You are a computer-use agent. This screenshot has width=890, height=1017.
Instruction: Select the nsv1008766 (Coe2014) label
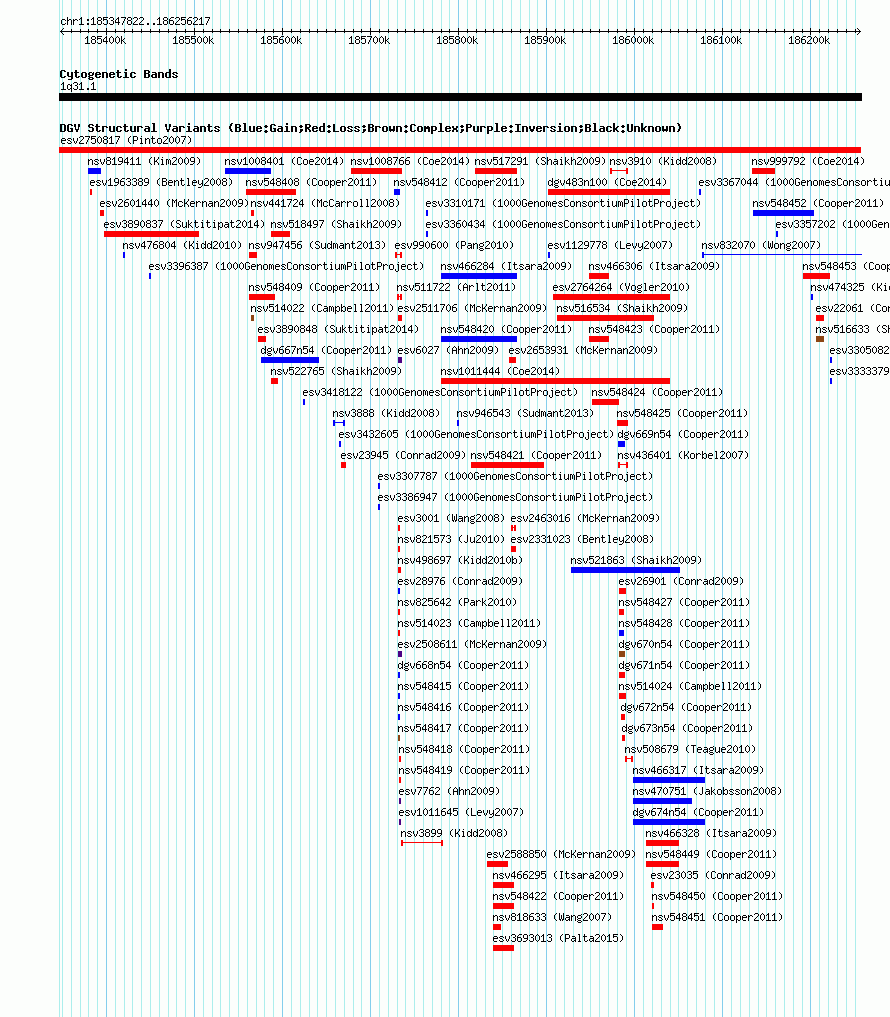click(410, 161)
